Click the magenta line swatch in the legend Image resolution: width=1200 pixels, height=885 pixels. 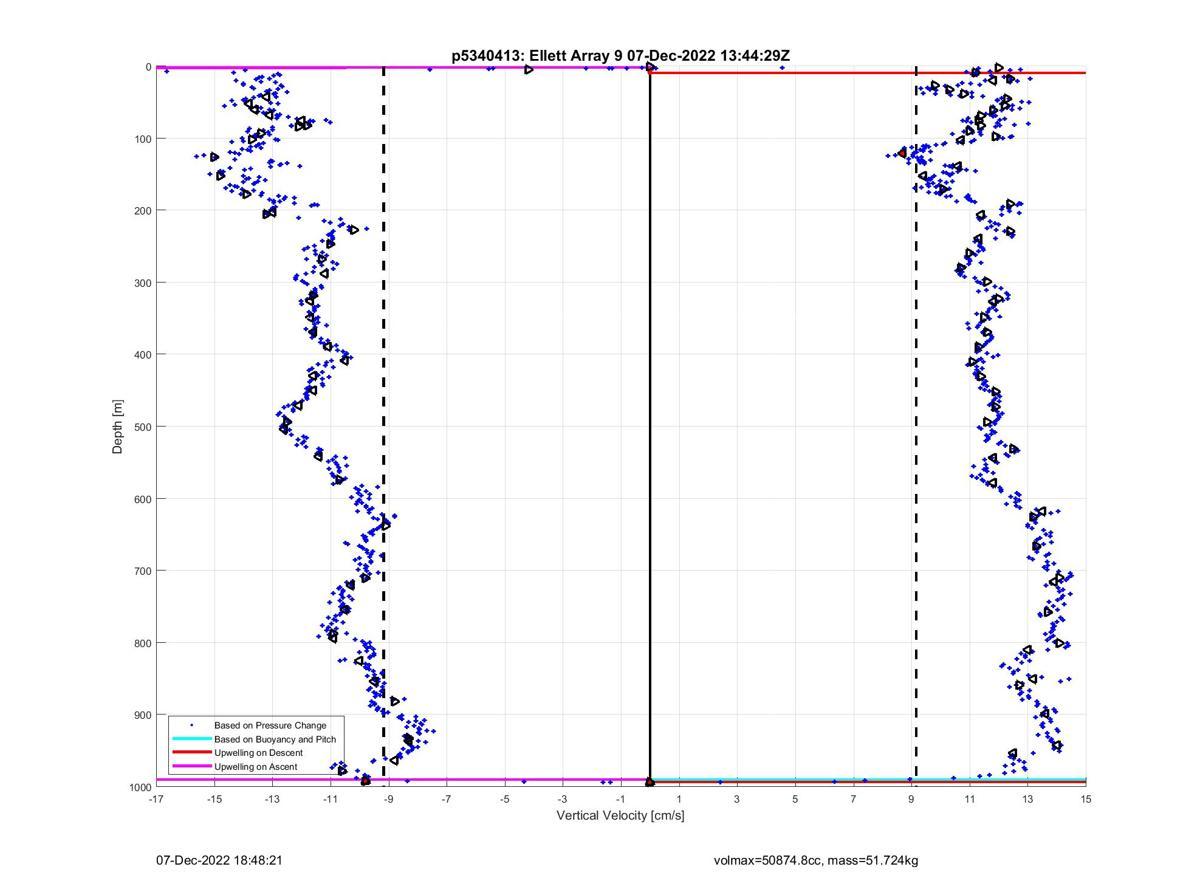point(191,767)
